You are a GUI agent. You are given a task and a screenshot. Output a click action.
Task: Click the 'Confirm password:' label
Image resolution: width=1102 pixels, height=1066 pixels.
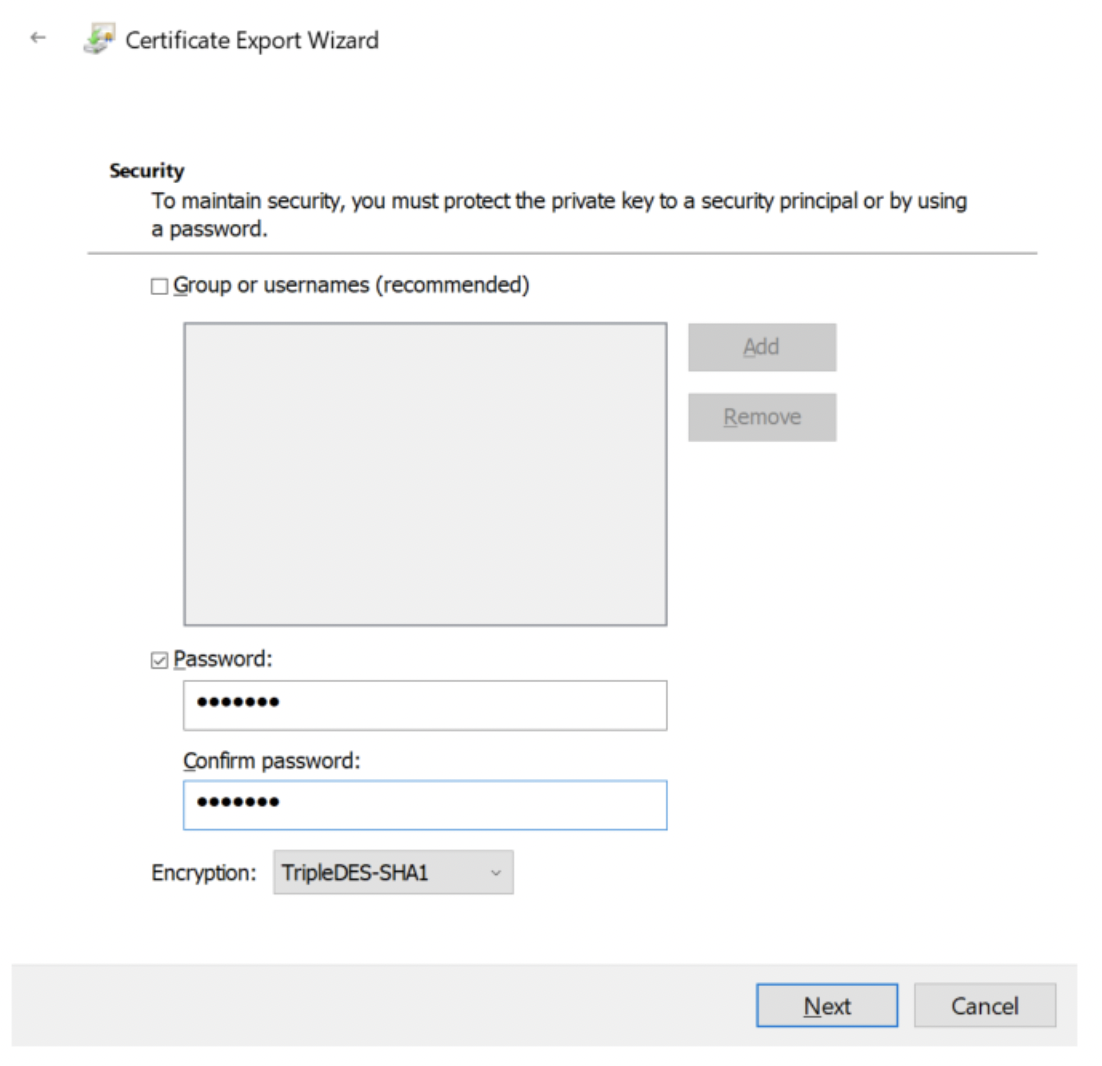pyautogui.click(x=271, y=761)
